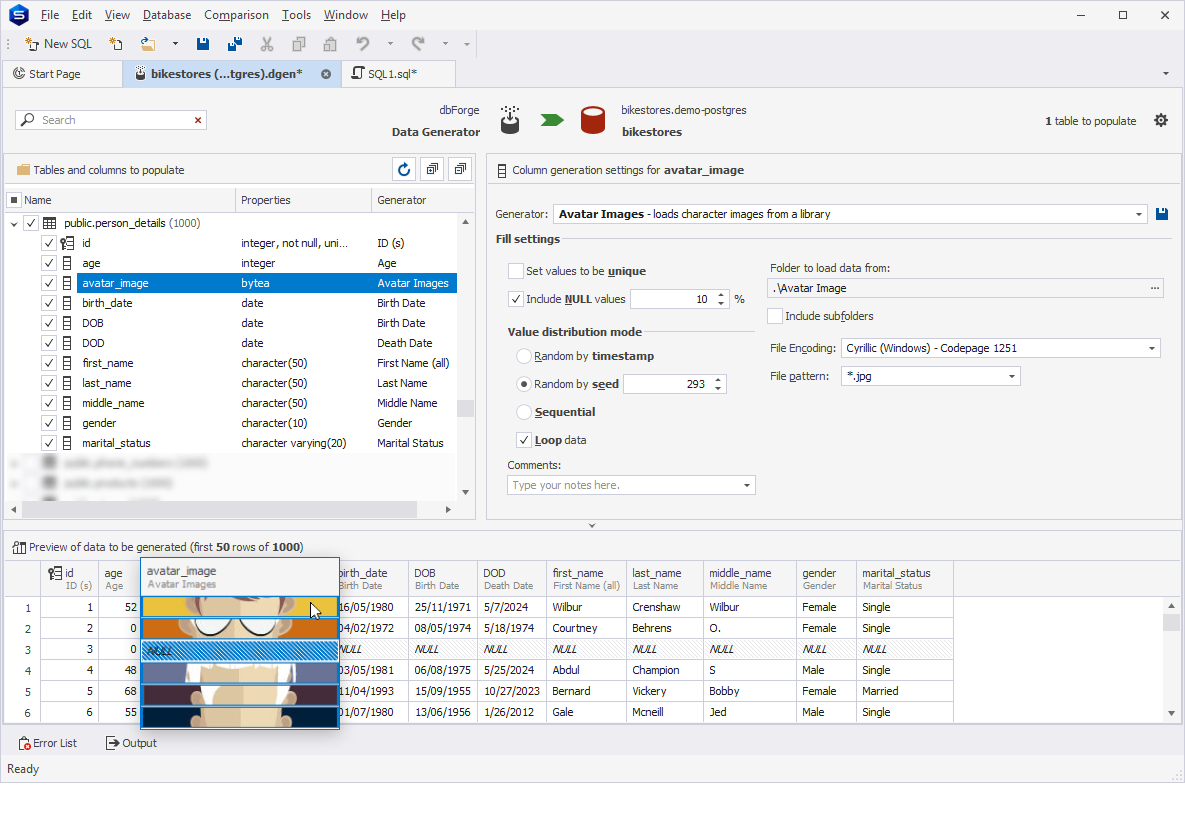Refresh the tables and columns list

tap(404, 169)
